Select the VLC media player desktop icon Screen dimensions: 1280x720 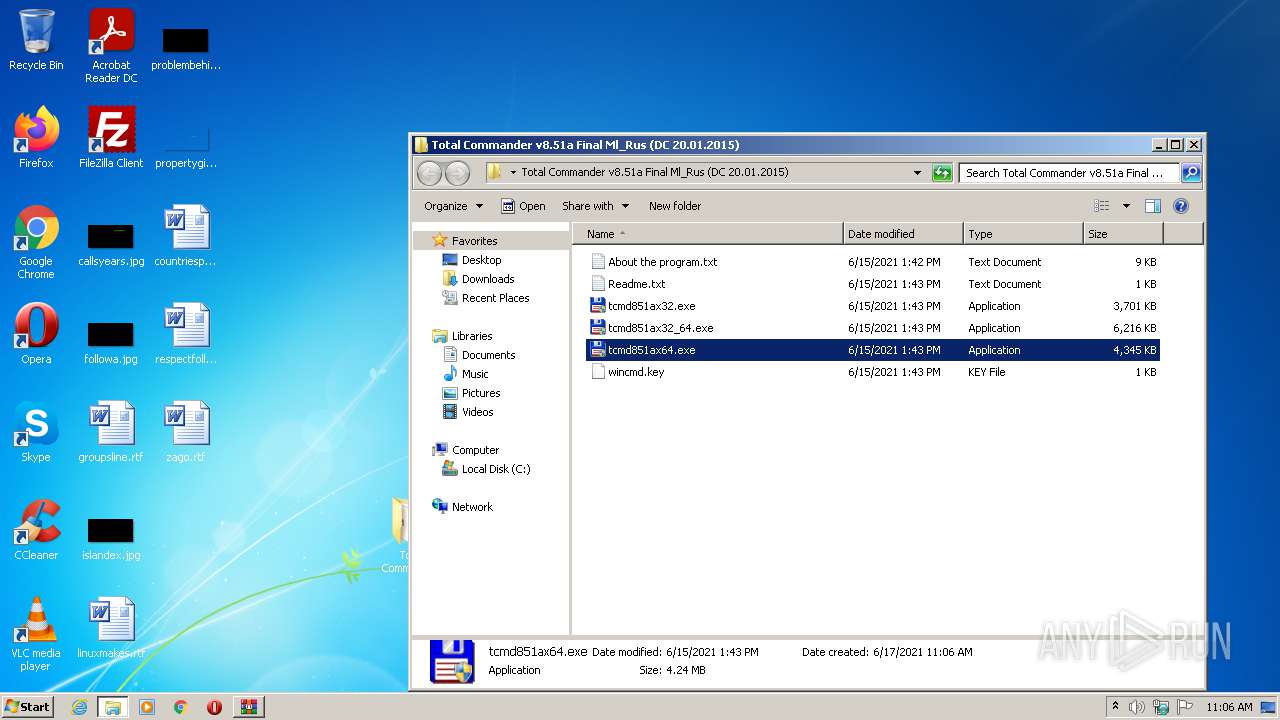pos(36,634)
